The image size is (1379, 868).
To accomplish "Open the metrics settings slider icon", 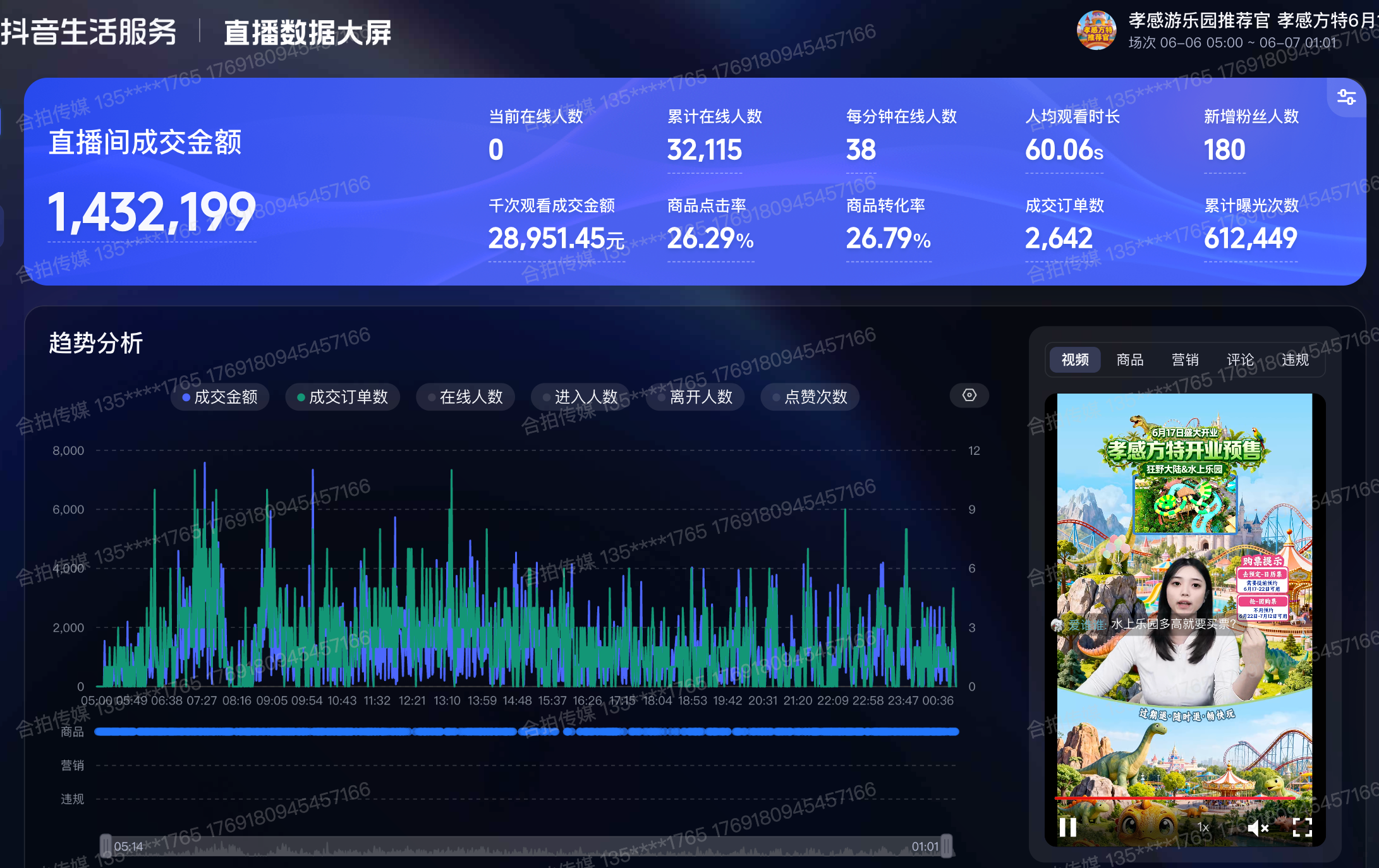I will point(1346,97).
